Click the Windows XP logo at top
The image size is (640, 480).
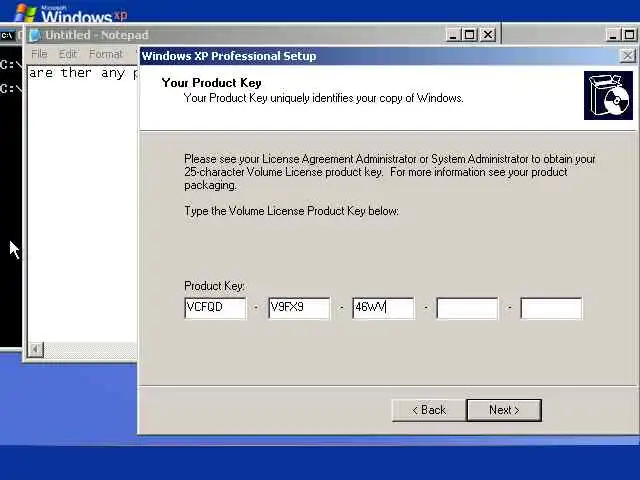point(71,13)
